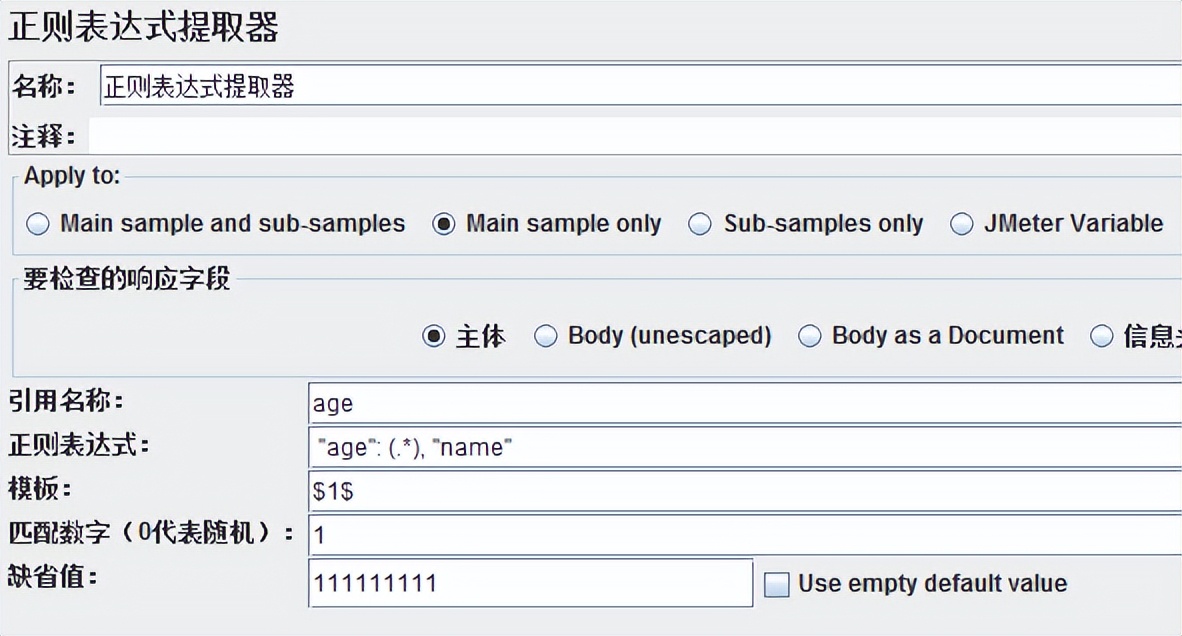Image resolution: width=1182 pixels, height=636 pixels.
Task: Click the 模板 field containing $1$
Action: 745,491
